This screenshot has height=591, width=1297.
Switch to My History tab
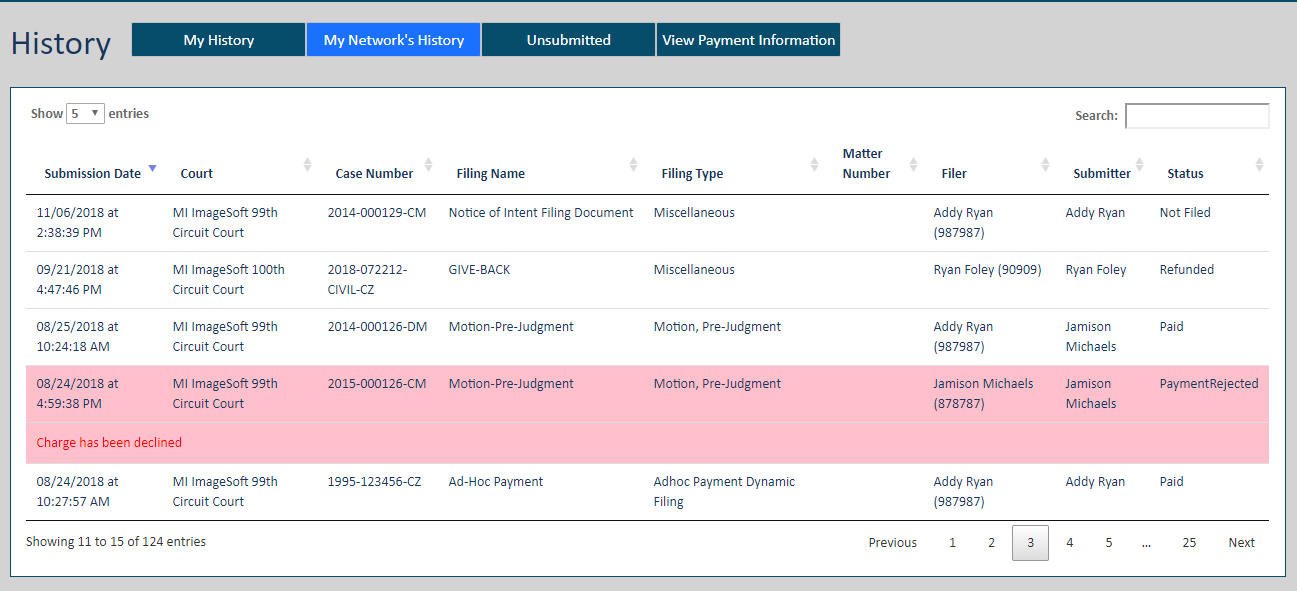coord(218,40)
